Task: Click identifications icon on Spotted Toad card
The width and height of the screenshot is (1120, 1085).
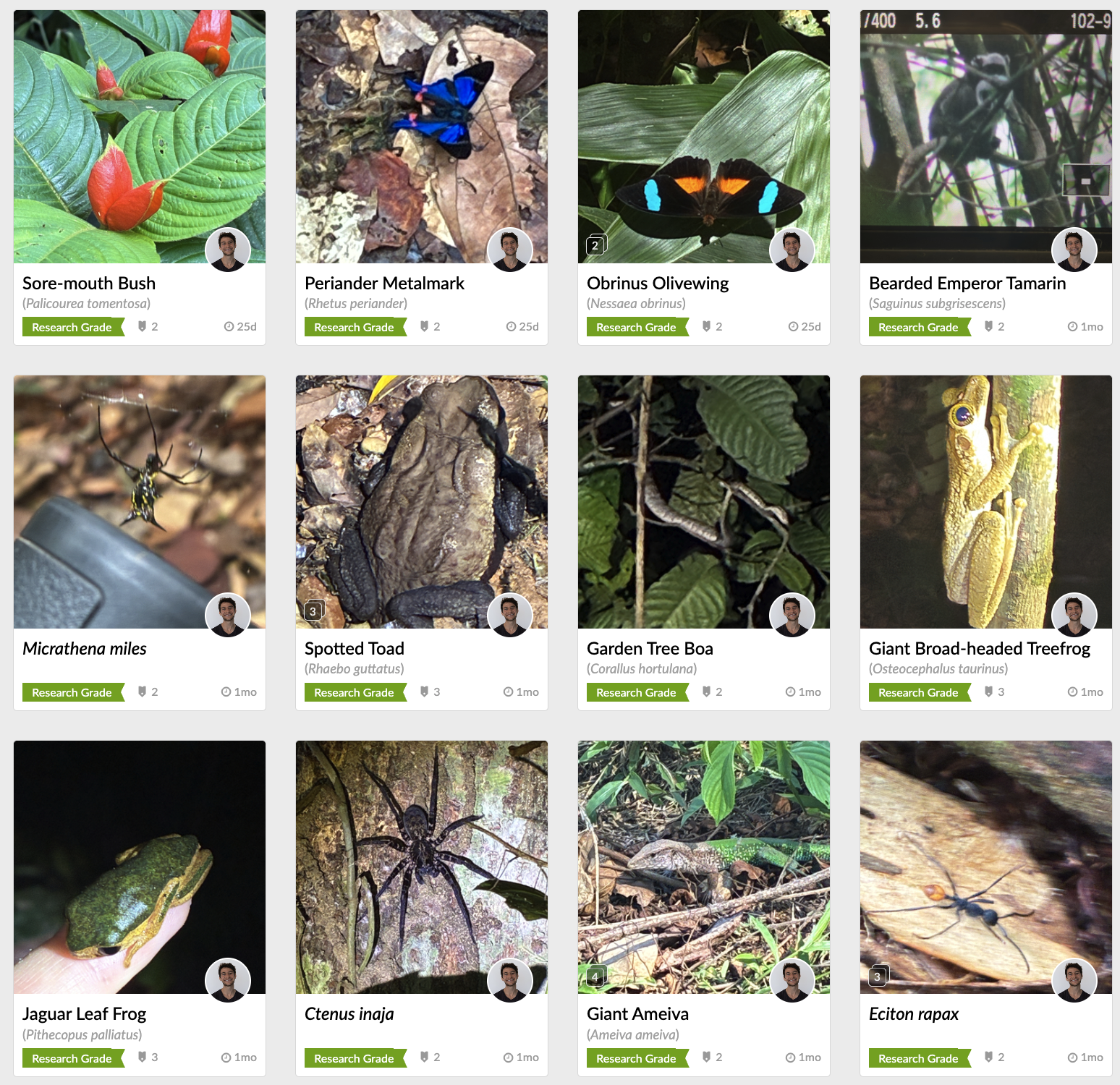Action: (425, 692)
